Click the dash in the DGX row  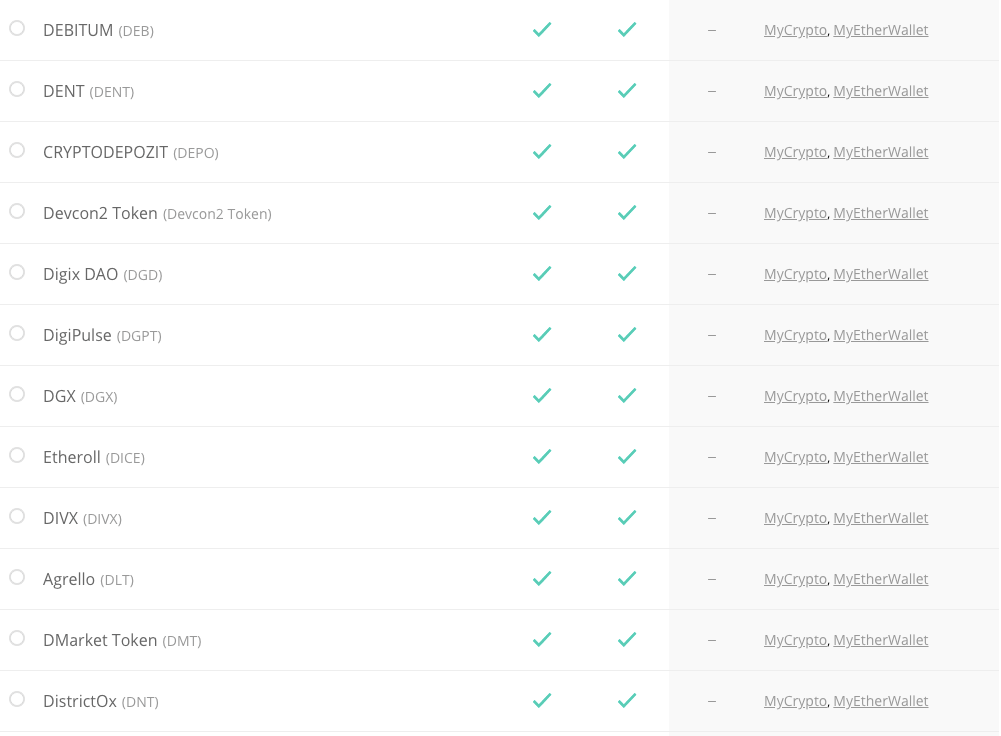[x=711, y=395]
